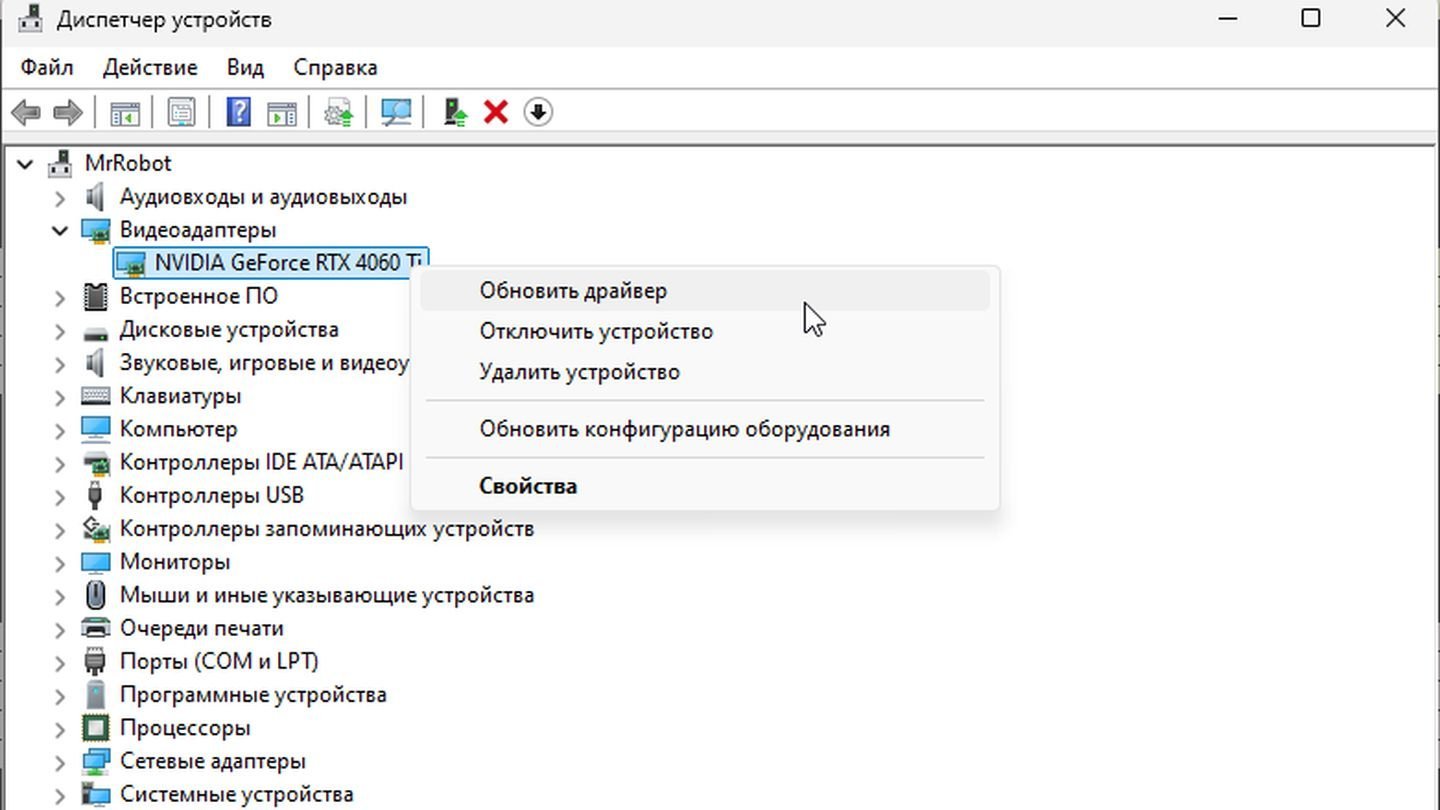The image size is (1440, 810).
Task: Close the Диспетчер устройств window
Action: (x=1396, y=18)
